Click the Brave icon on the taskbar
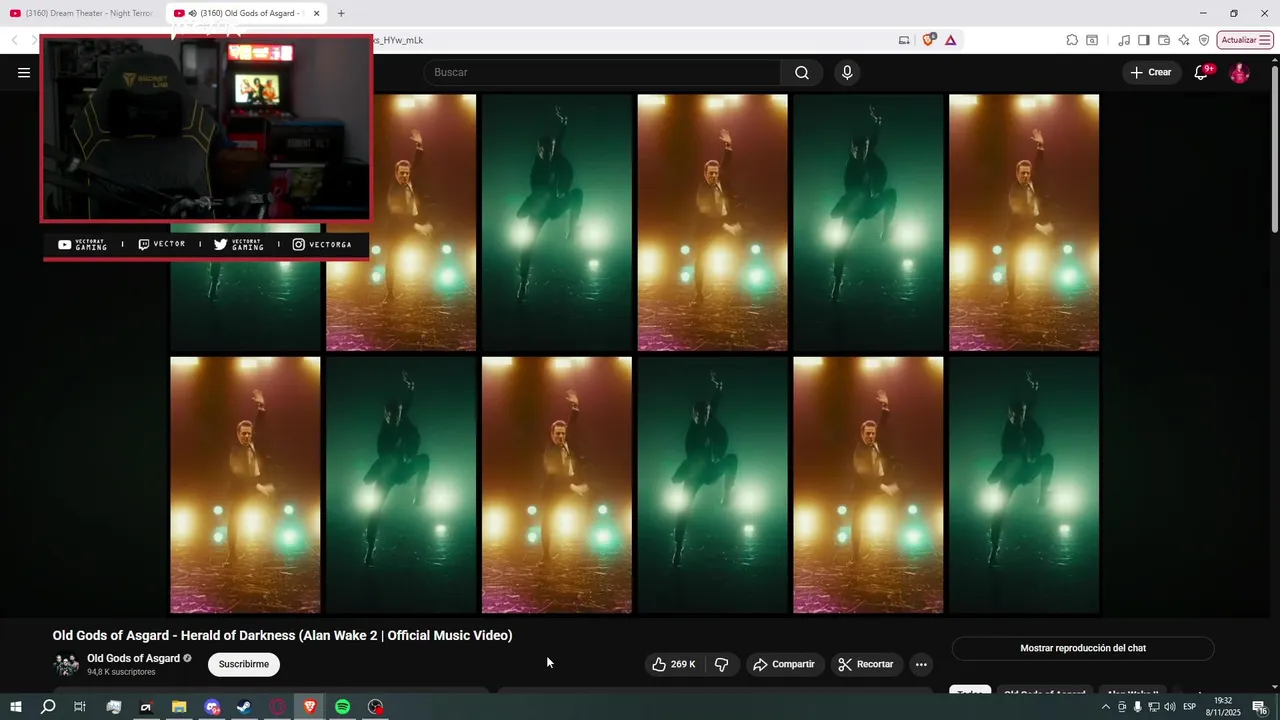Image resolution: width=1280 pixels, height=720 pixels. tap(310, 707)
